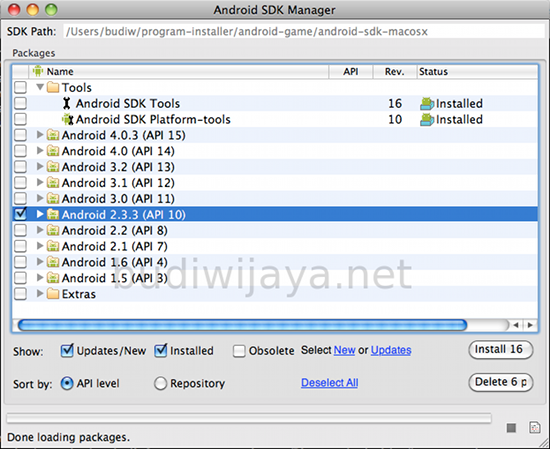Click the Android SDK Platform-tools icon
This screenshot has width=550, height=449.
coord(68,120)
